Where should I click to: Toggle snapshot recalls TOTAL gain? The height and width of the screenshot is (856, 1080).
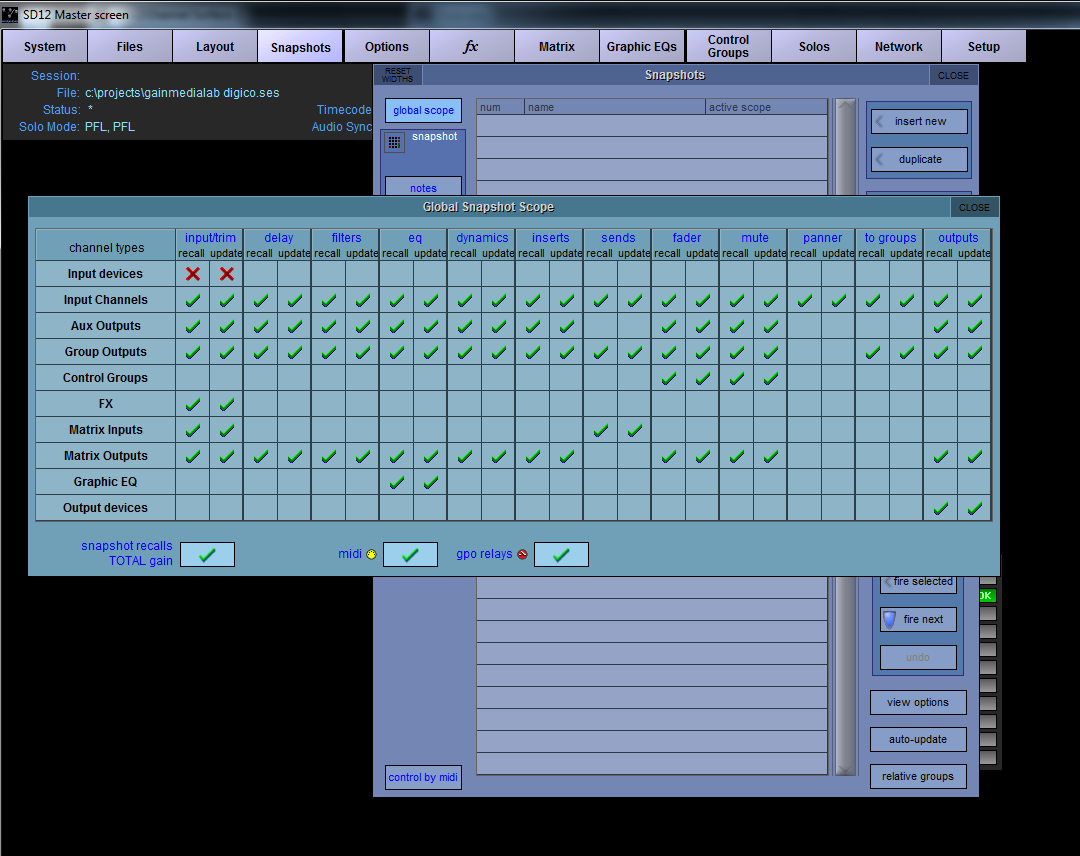pos(207,554)
